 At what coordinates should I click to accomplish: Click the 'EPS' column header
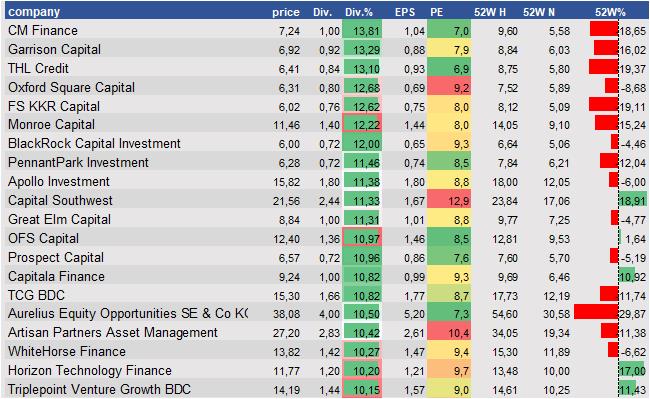(405, 12)
